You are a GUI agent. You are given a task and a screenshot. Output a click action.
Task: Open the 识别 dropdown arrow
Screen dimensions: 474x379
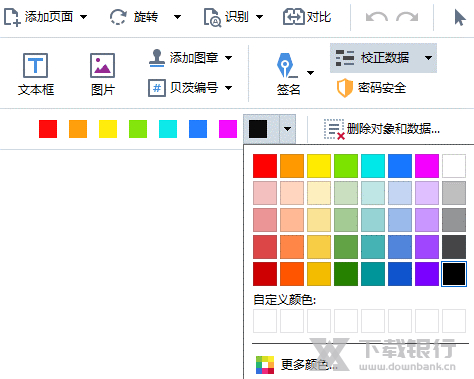pyautogui.click(x=259, y=17)
